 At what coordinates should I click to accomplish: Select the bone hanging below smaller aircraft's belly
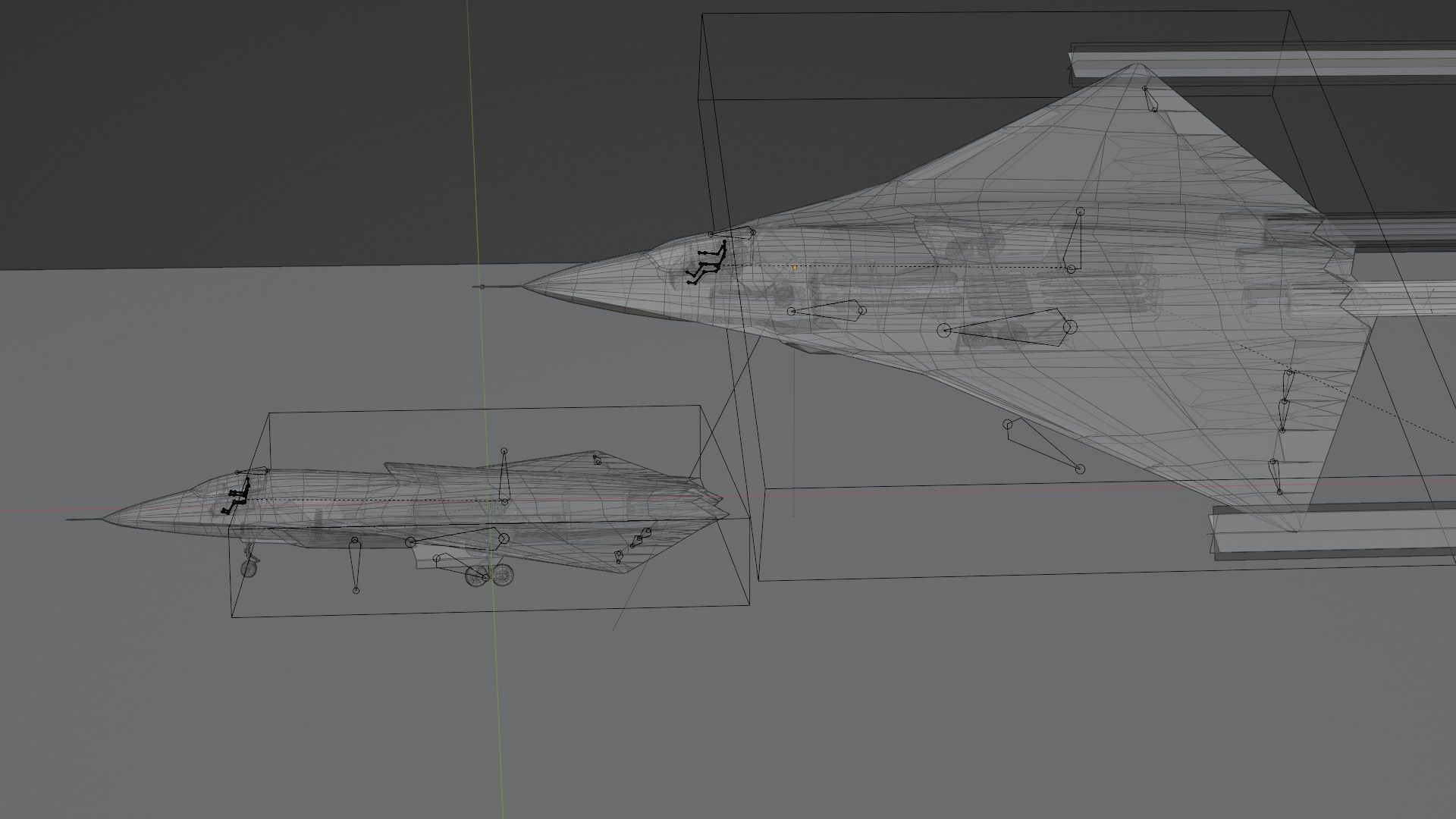[x=355, y=565]
